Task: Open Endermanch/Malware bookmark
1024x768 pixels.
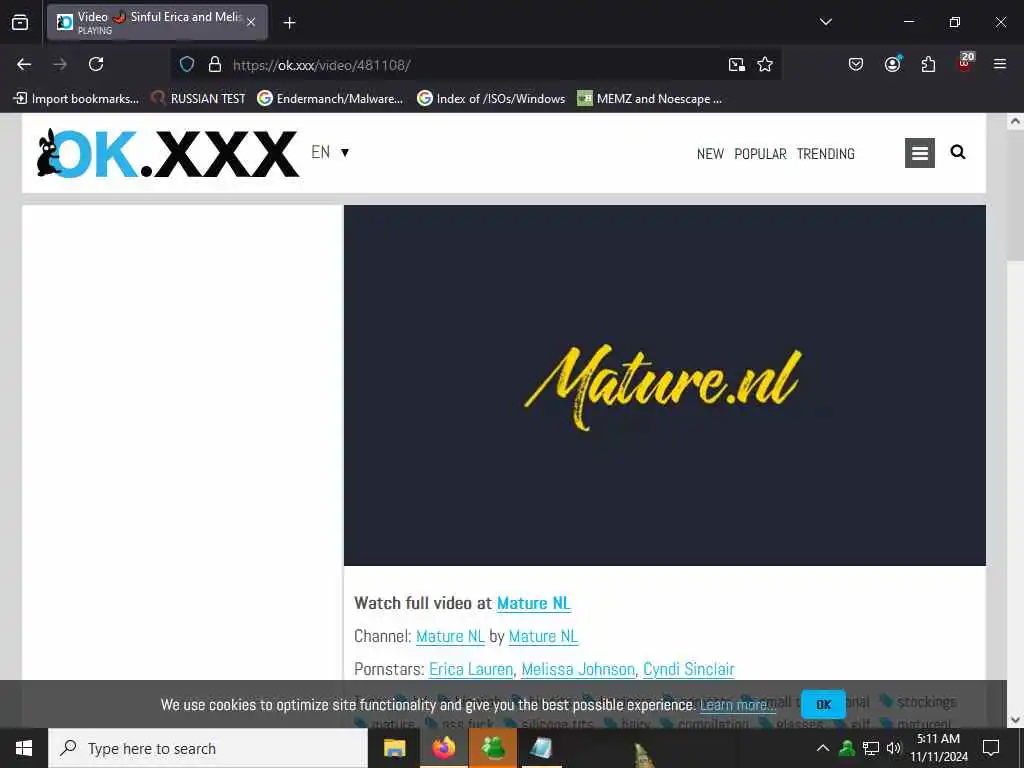Action: pos(330,99)
